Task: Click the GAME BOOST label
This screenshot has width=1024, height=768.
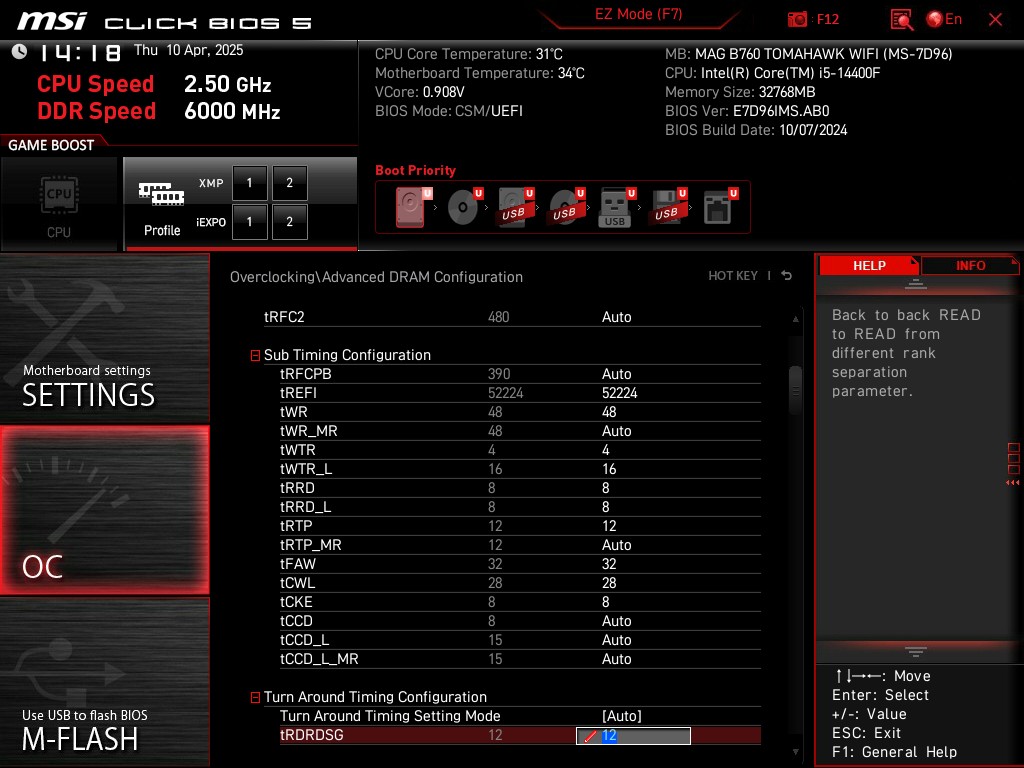Action: (51, 145)
